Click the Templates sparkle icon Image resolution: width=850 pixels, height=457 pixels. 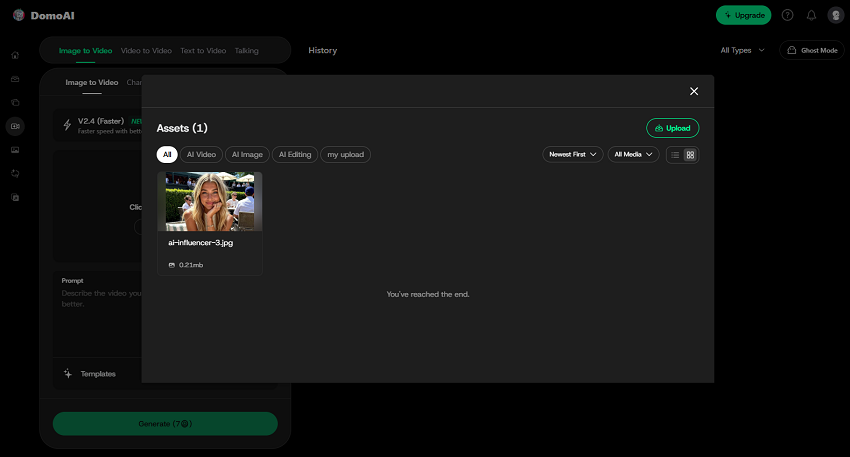(x=68, y=374)
